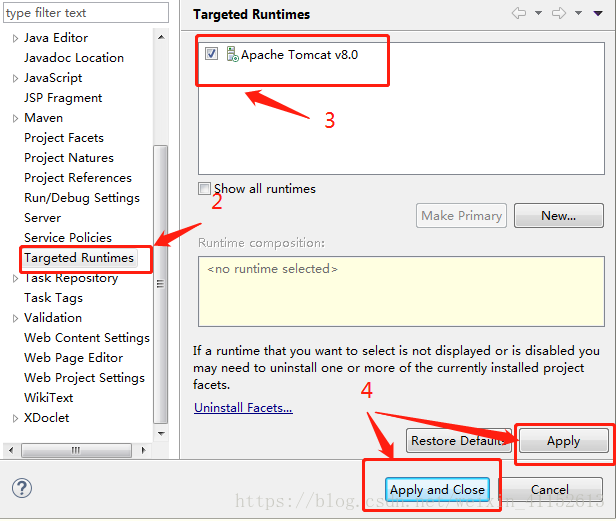Image resolution: width=616 pixels, height=521 pixels.
Task: Click Restore Defaults button
Action: [459, 440]
